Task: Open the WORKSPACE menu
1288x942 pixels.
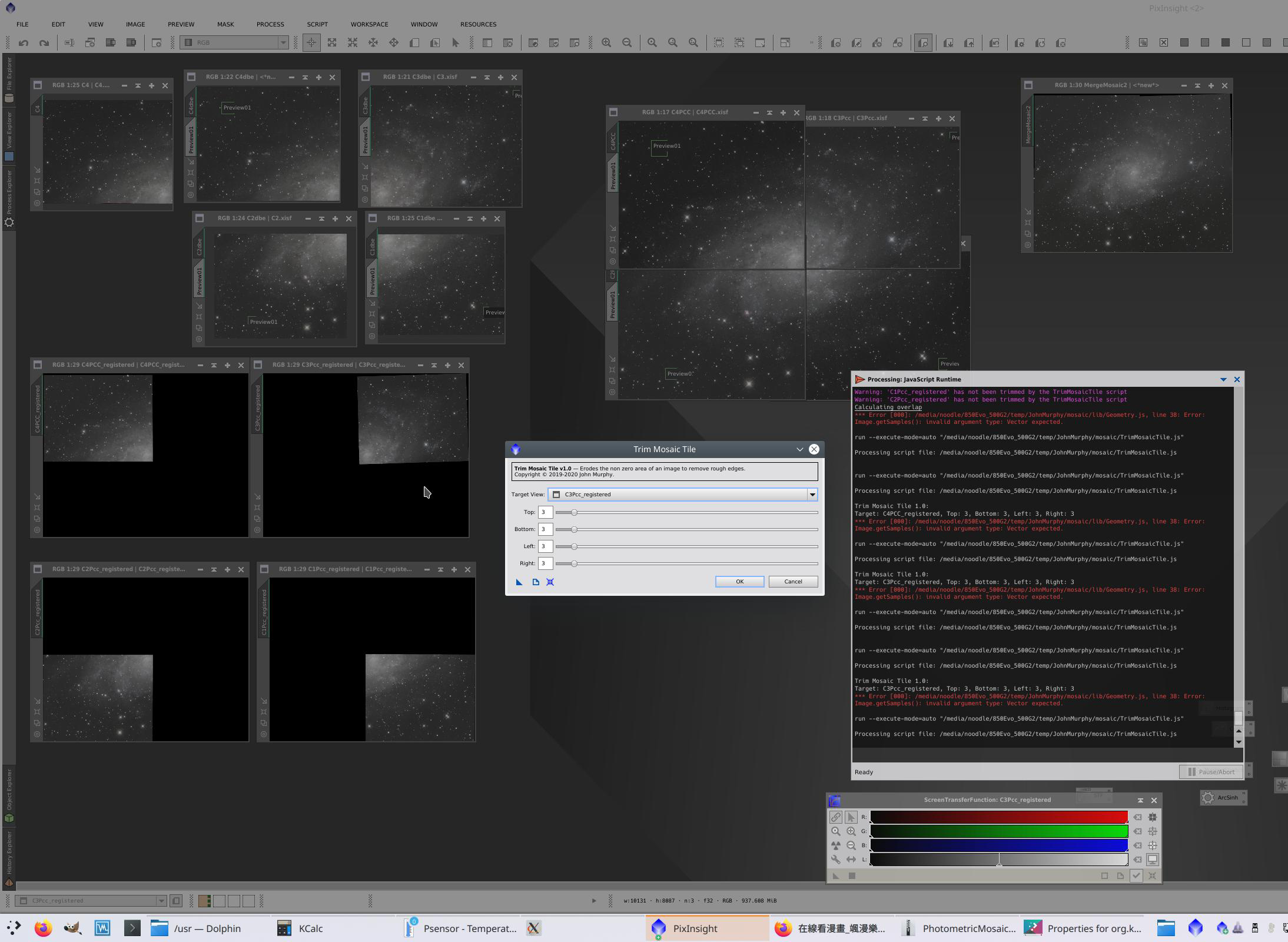Action: 369,24
